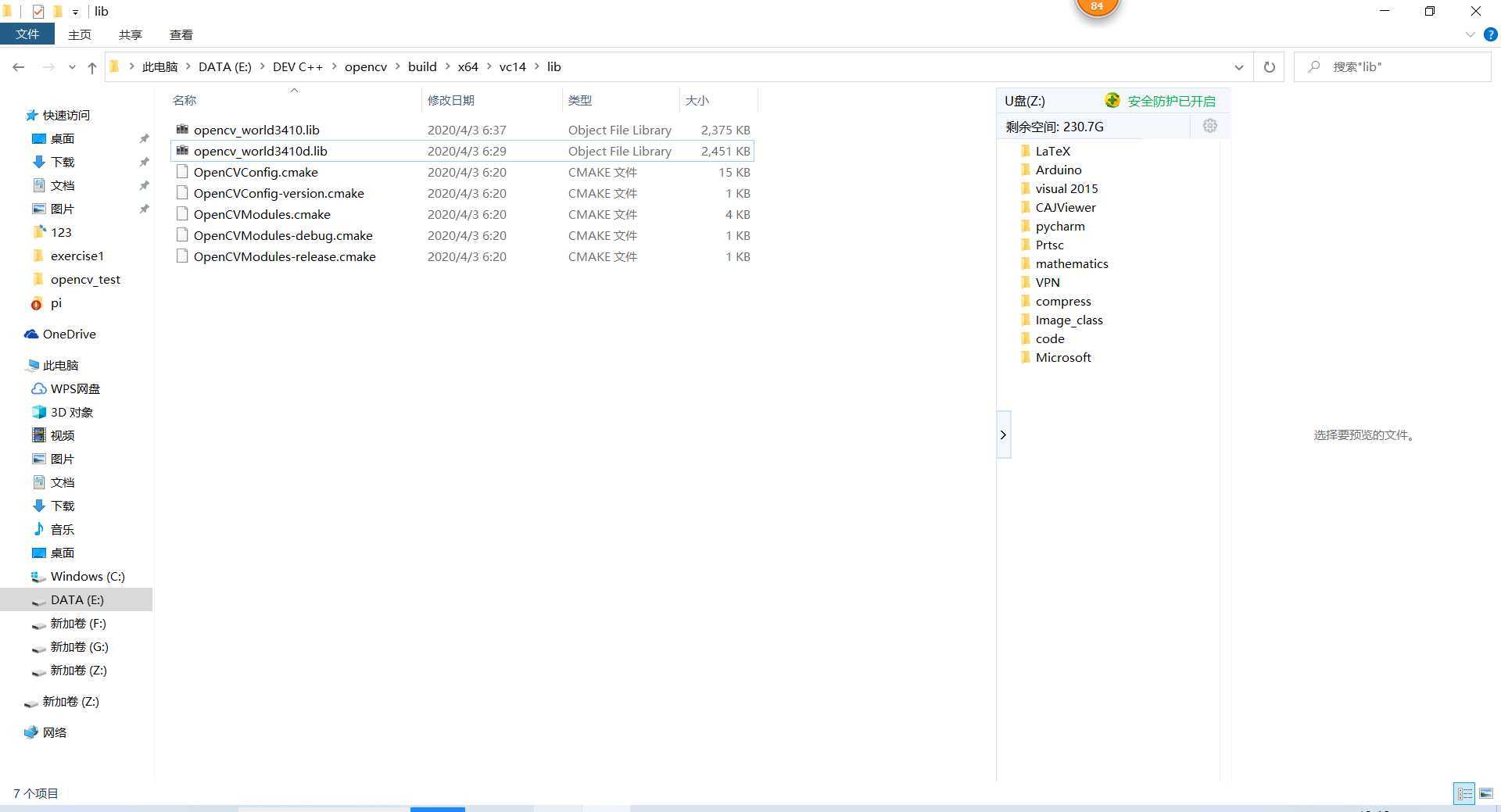
Task: Open Microsoft folder in U盘 panel
Action: 1063,357
